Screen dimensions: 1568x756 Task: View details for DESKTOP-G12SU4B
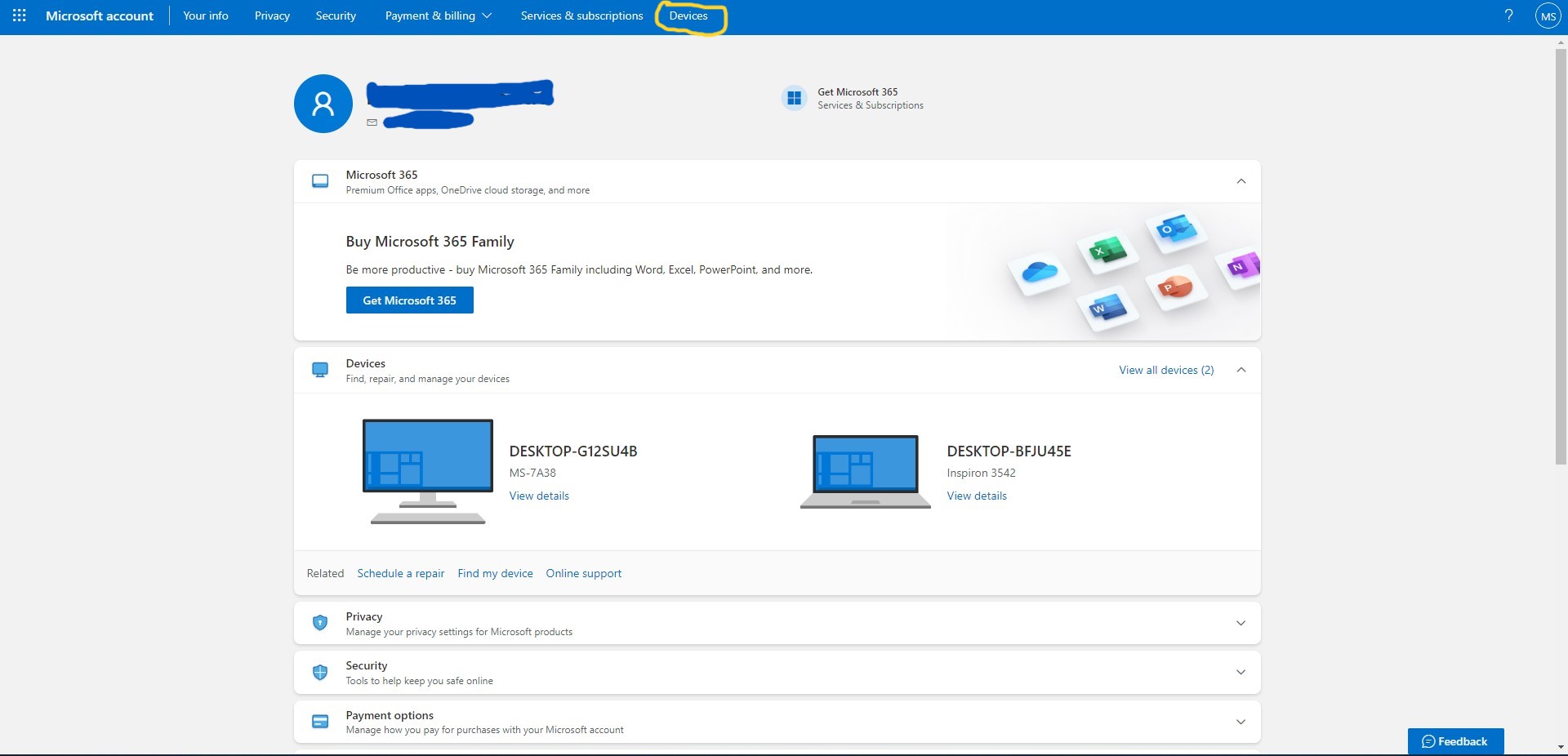[539, 496]
